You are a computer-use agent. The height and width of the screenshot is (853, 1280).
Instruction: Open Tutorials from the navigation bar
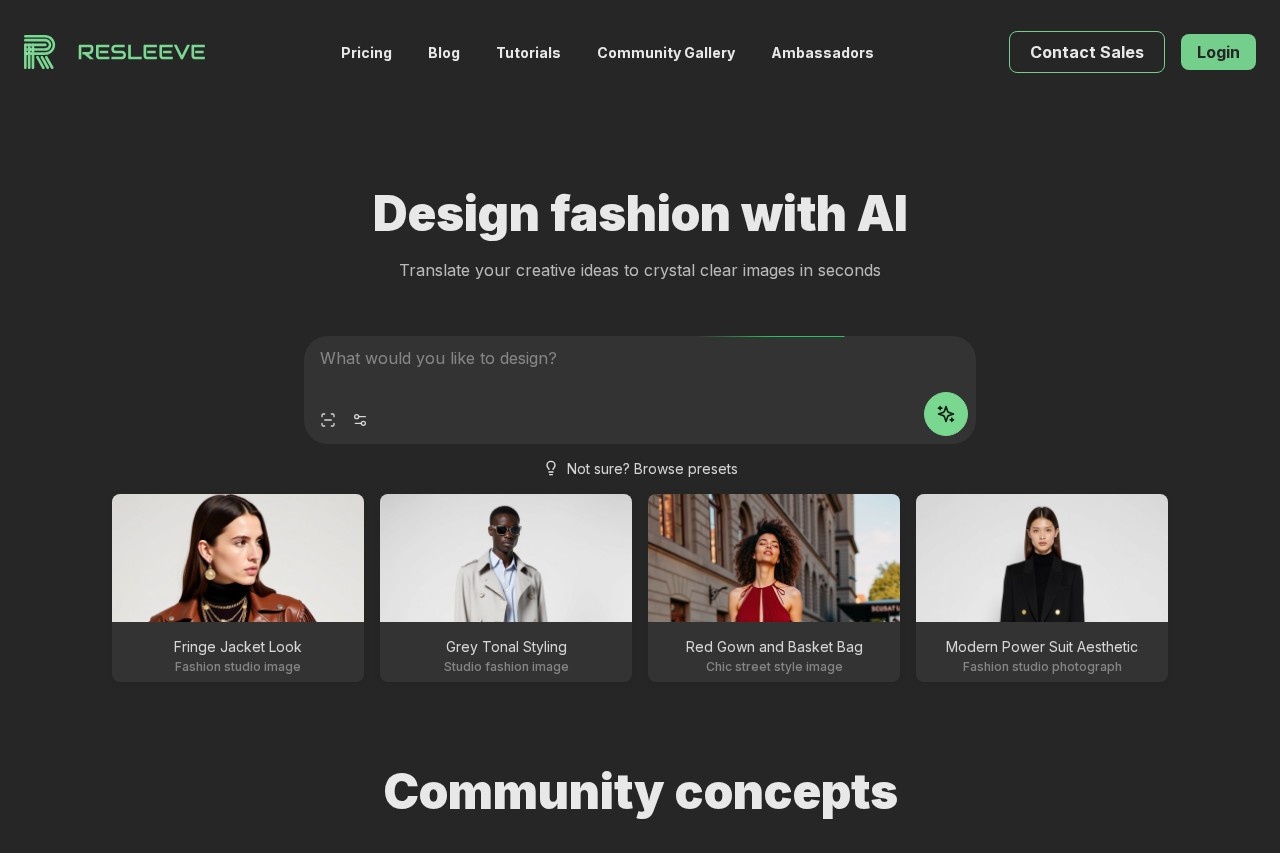528,53
